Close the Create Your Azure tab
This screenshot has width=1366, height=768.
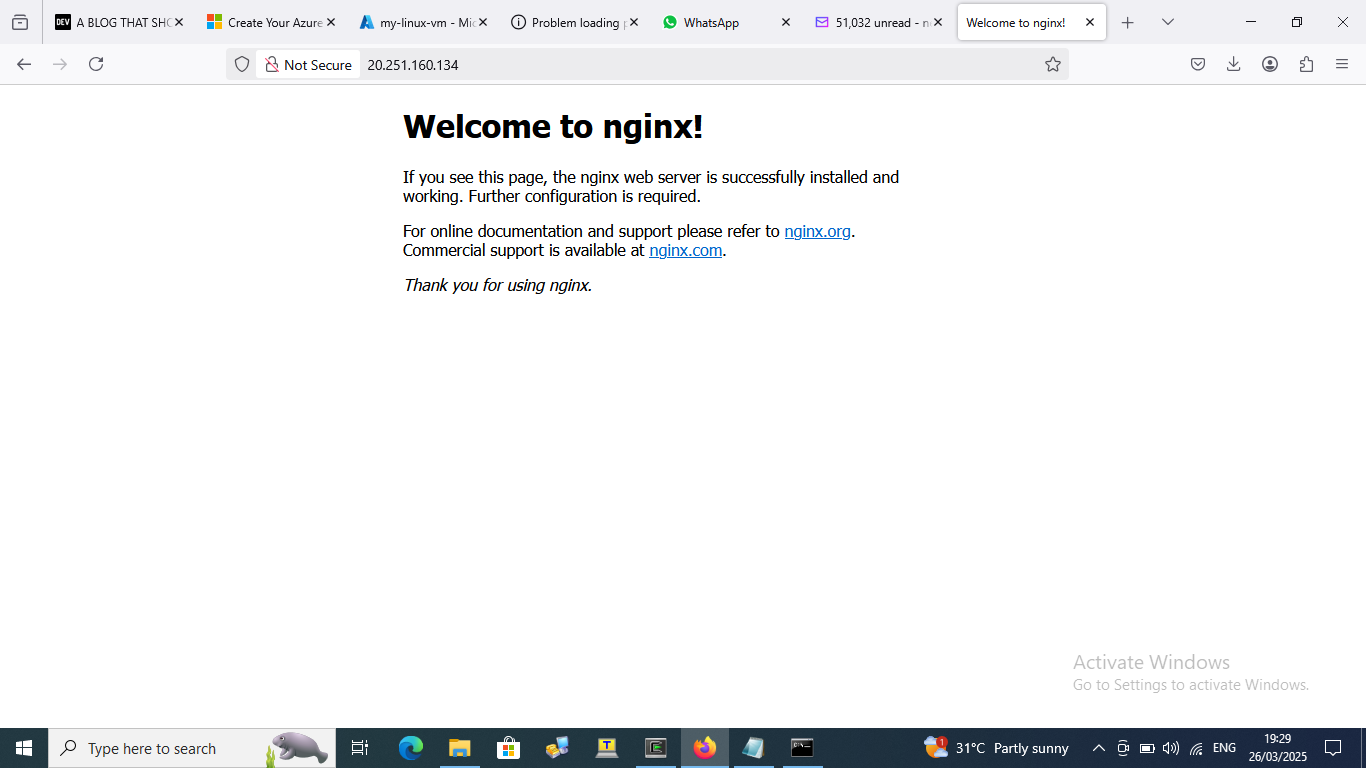point(331,22)
